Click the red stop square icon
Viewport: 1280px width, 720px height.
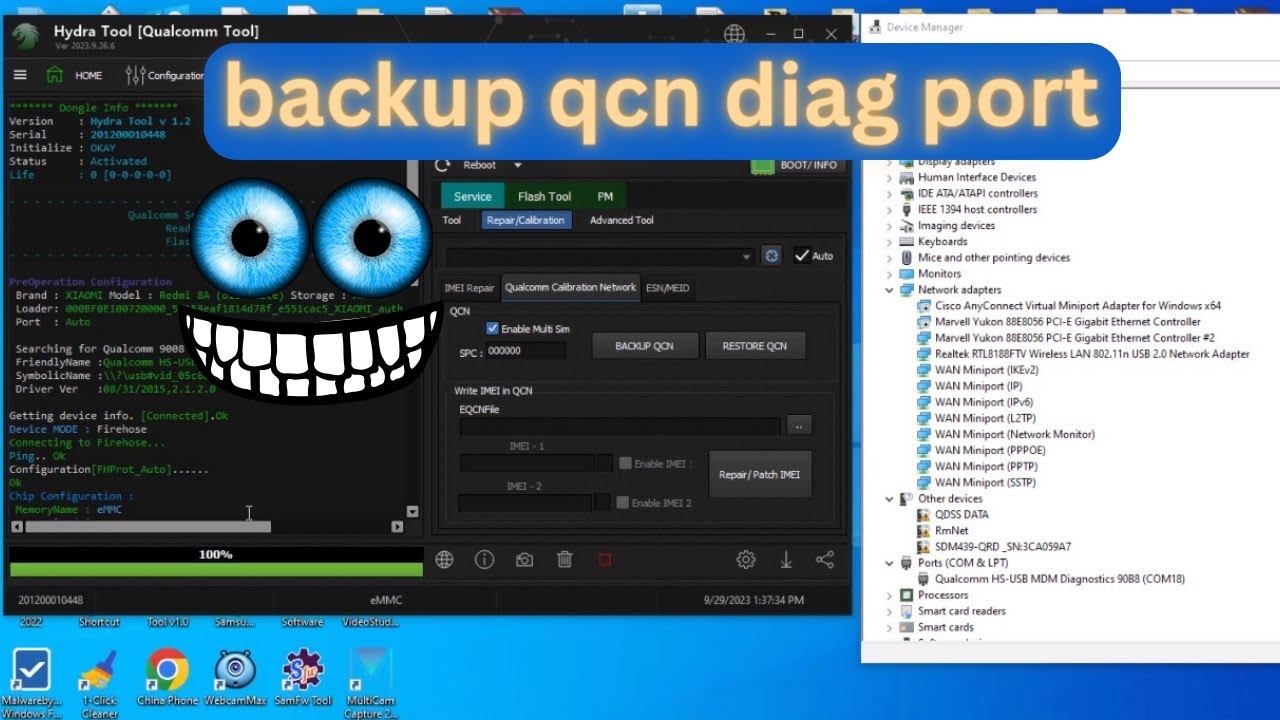point(604,560)
